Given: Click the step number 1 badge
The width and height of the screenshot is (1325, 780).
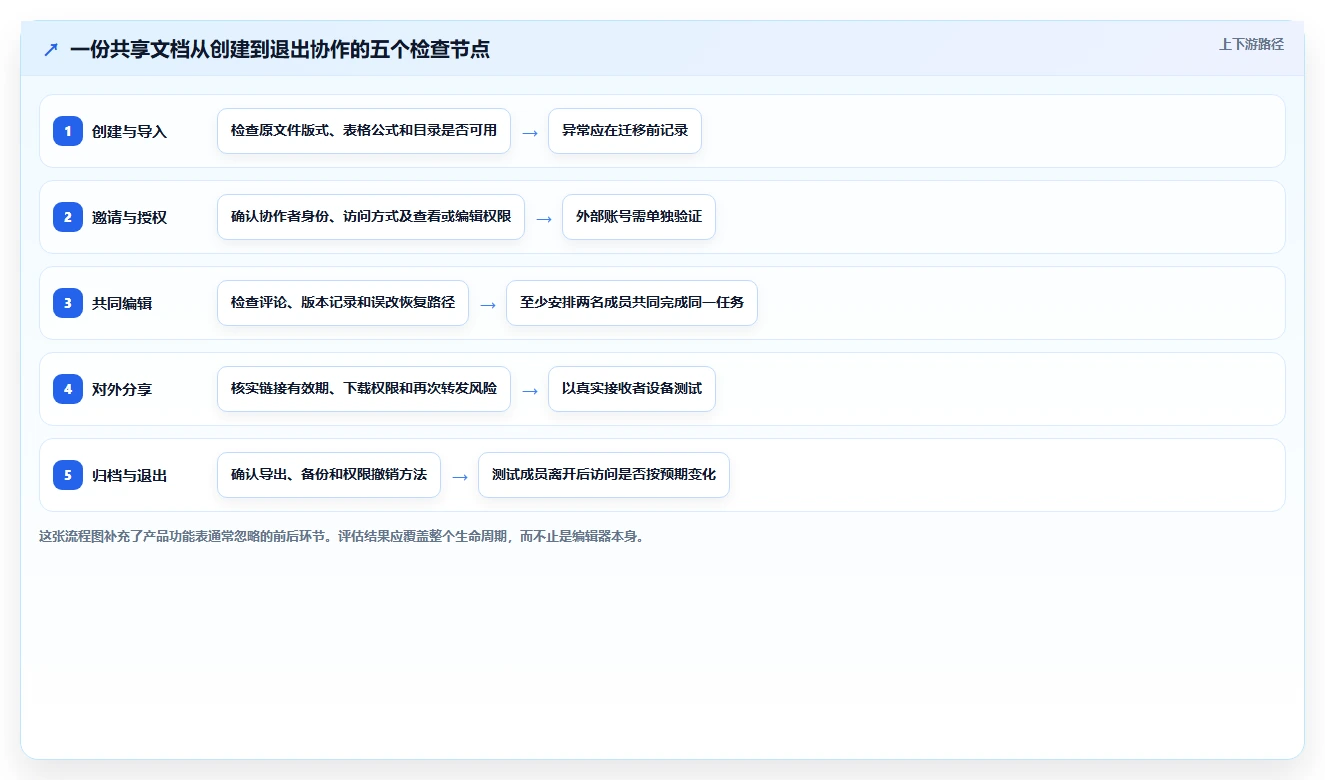Looking at the screenshot, I should [x=68, y=131].
